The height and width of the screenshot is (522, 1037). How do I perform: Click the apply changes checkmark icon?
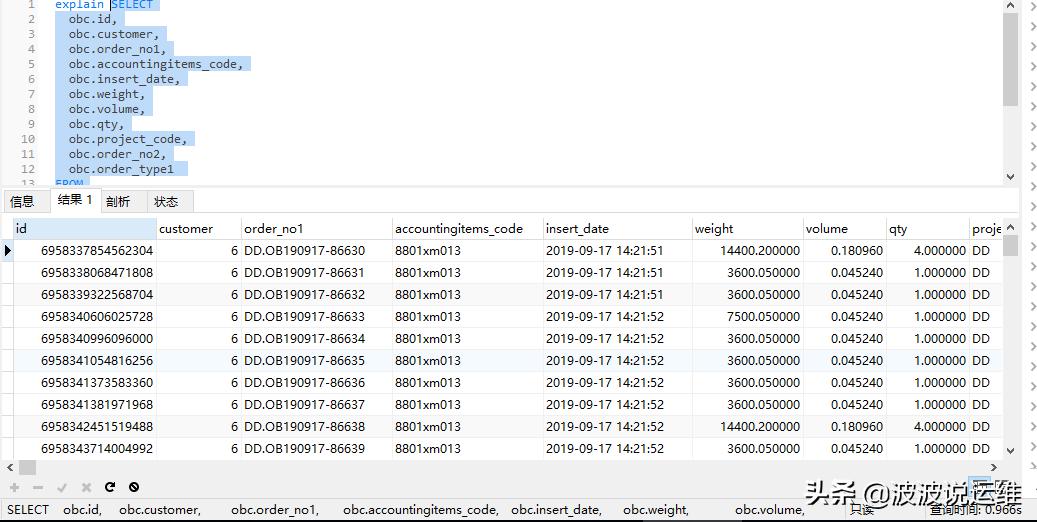click(x=61, y=488)
